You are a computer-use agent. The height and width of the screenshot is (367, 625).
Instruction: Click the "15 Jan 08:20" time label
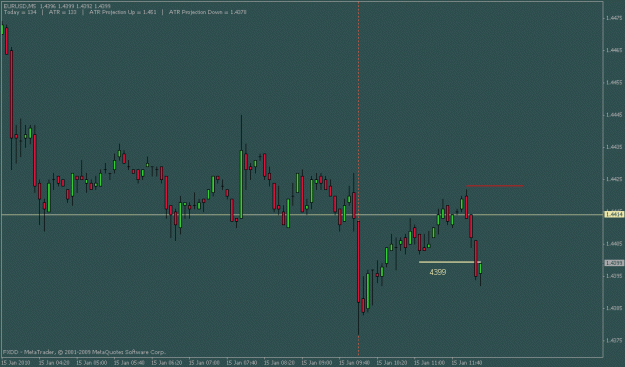tap(279, 363)
